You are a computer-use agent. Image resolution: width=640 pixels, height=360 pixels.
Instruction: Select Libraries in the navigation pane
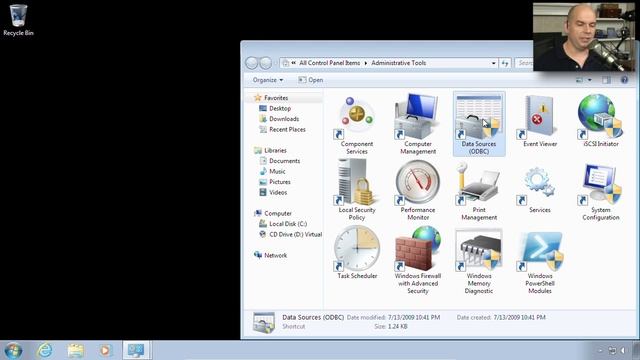275,151
